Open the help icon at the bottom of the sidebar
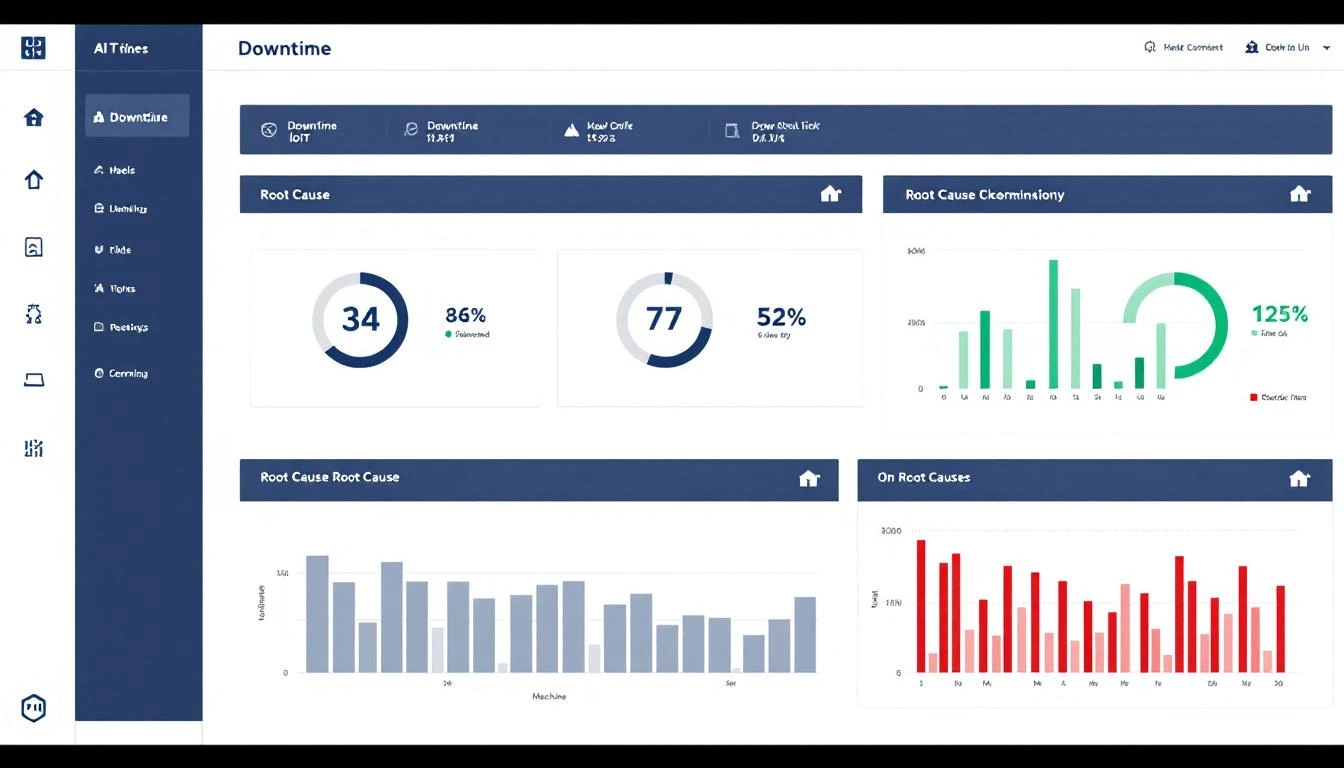This screenshot has height=768, width=1344. click(34, 708)
